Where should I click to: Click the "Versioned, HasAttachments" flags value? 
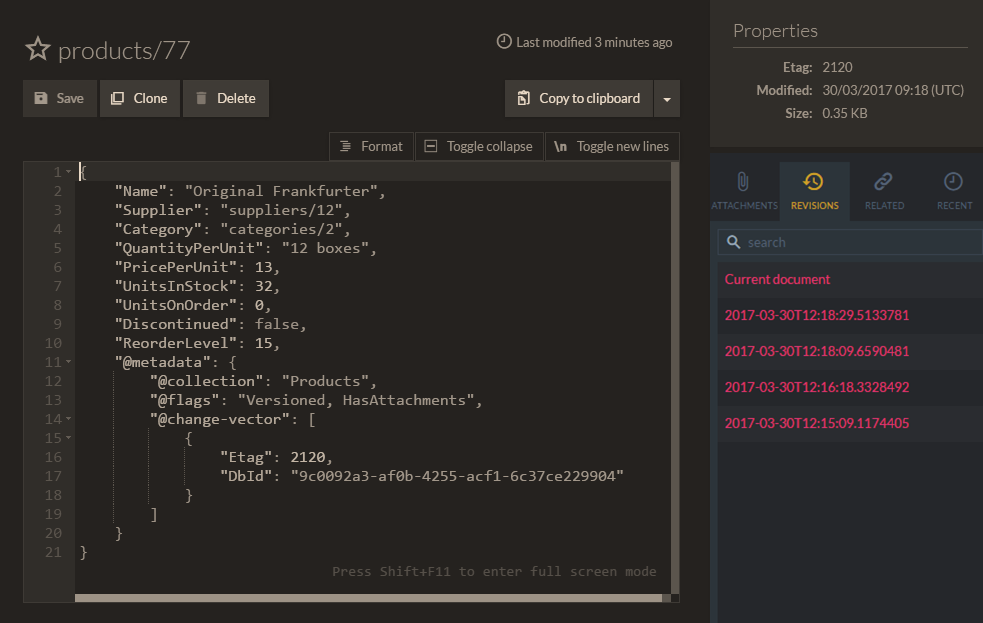[x=356, y=400]
